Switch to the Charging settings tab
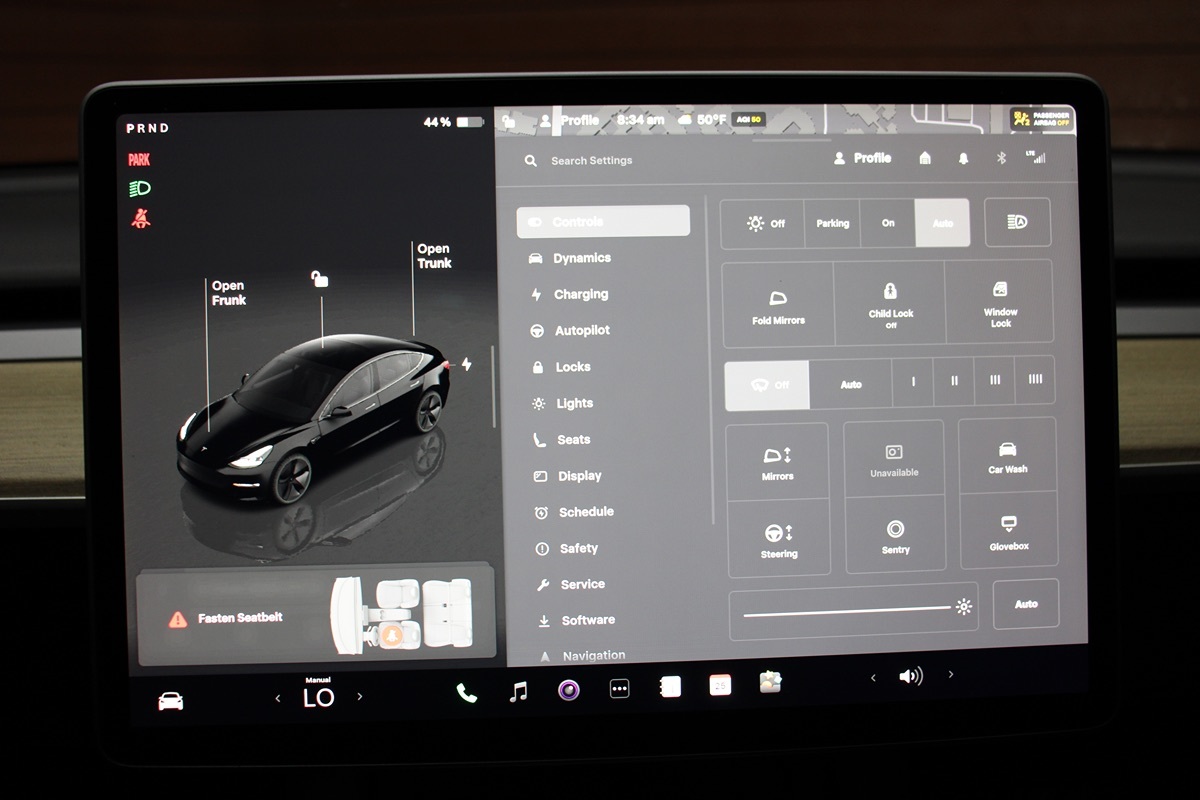The height and width of the screenshot is (800, 1200). point(580,295)
